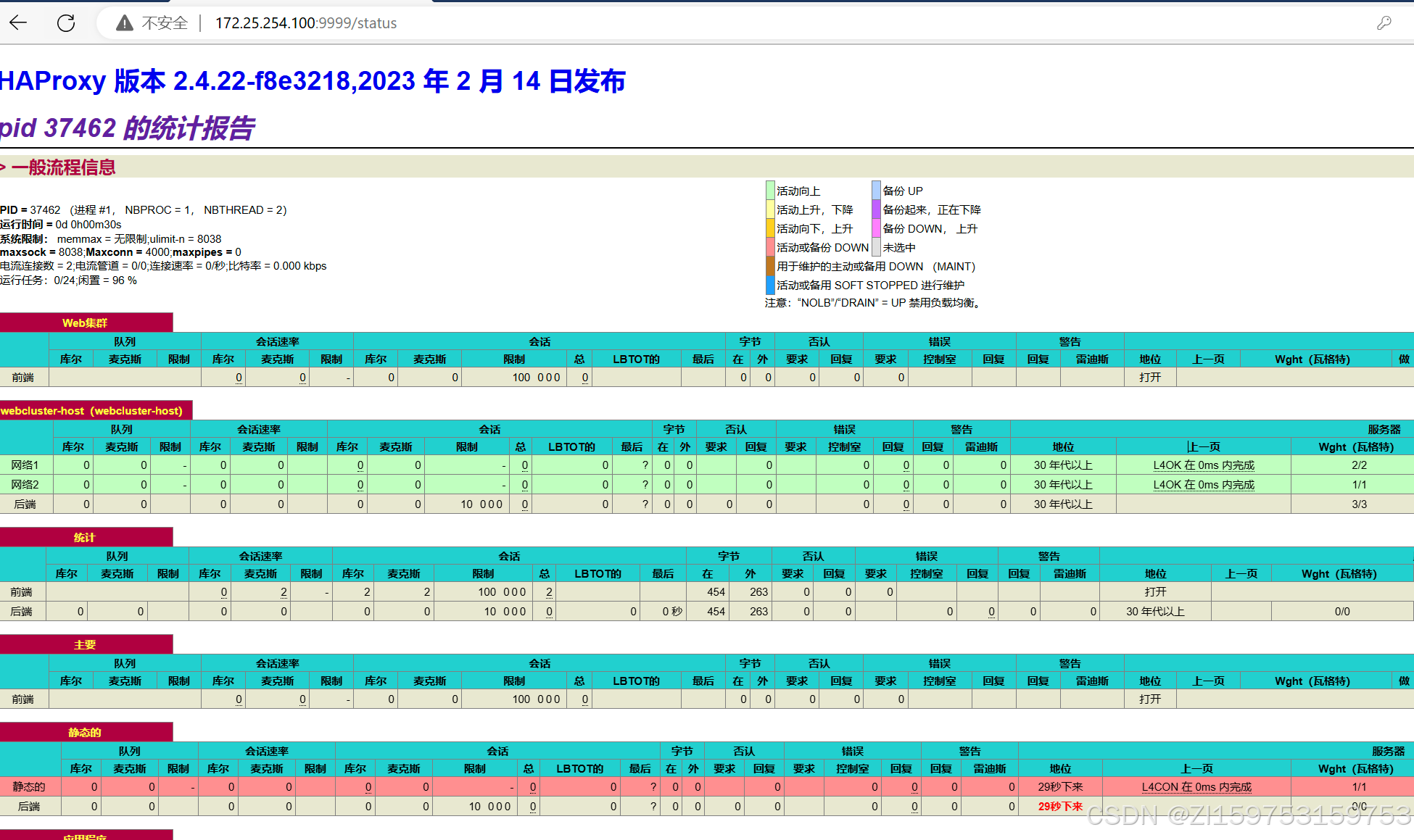Click the 不安全 security label
Image resolution: width=1414 pixels, height=840 pixels.
pyautogui.click(x=165, y=23)
